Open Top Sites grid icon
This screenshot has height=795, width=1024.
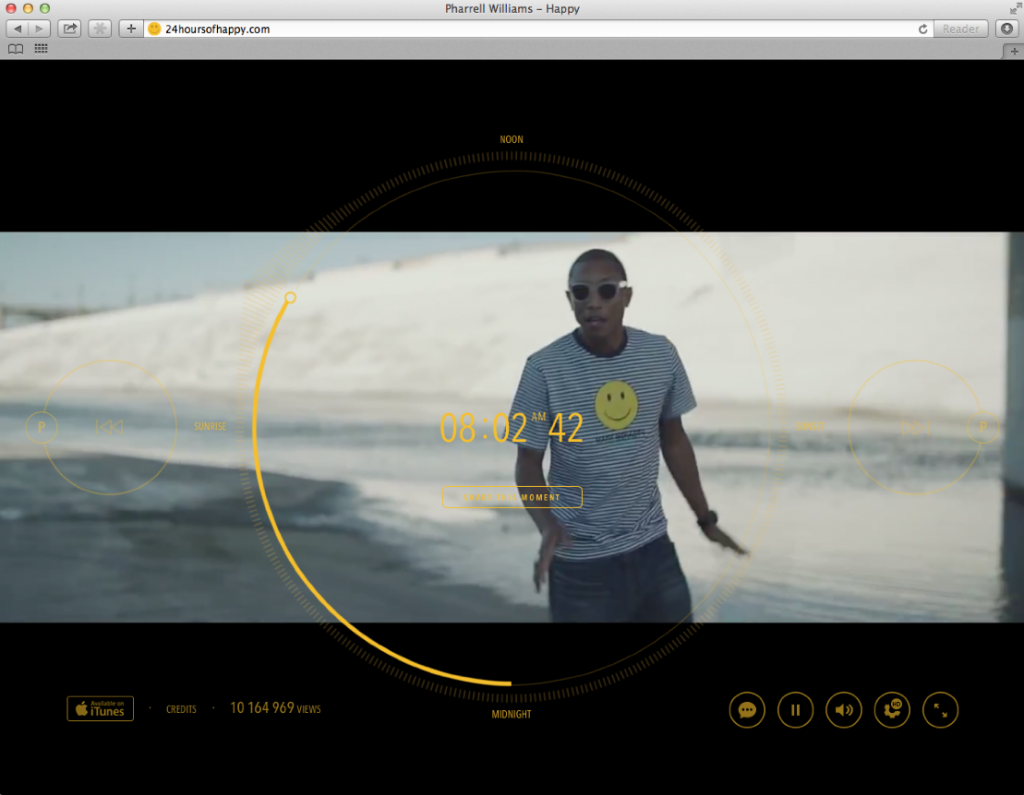[40, 49]
